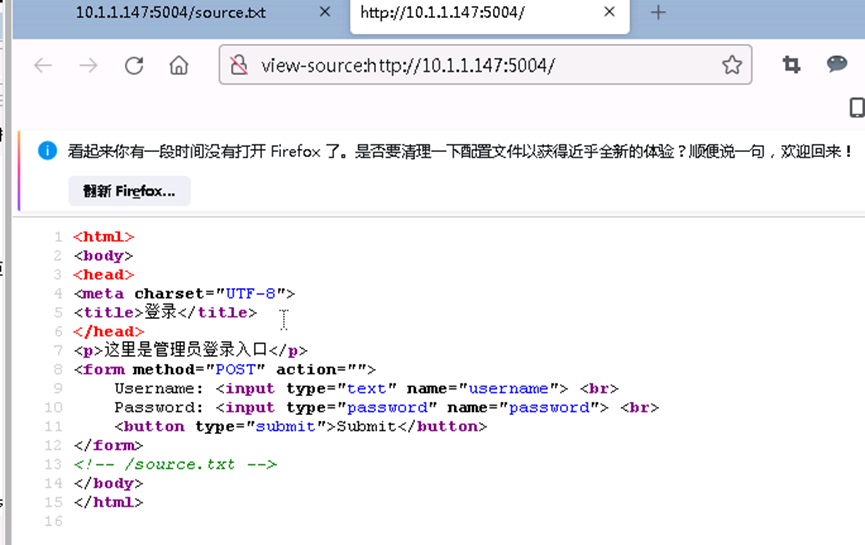Click the "text" type attribute value
This screenshot has width=865, height=545.
click(x=366, y=388)
